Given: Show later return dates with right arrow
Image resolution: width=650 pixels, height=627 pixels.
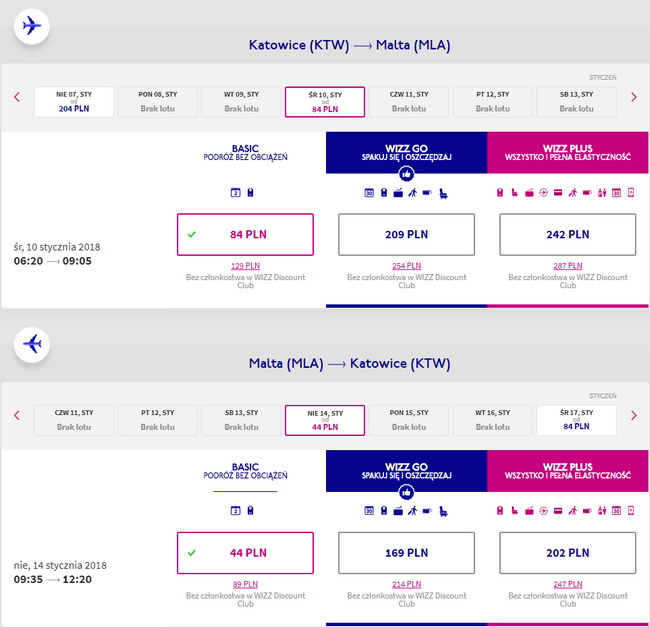Looking at the screenshot, I should [x=633, y=415].
